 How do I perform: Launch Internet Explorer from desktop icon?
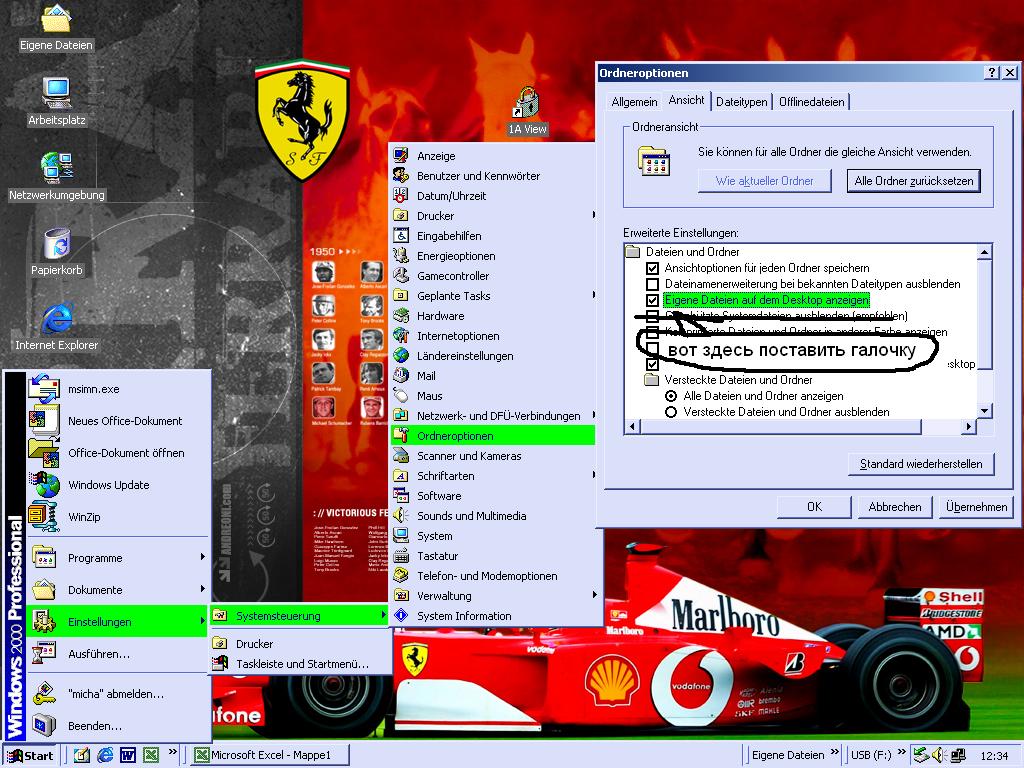57,327
